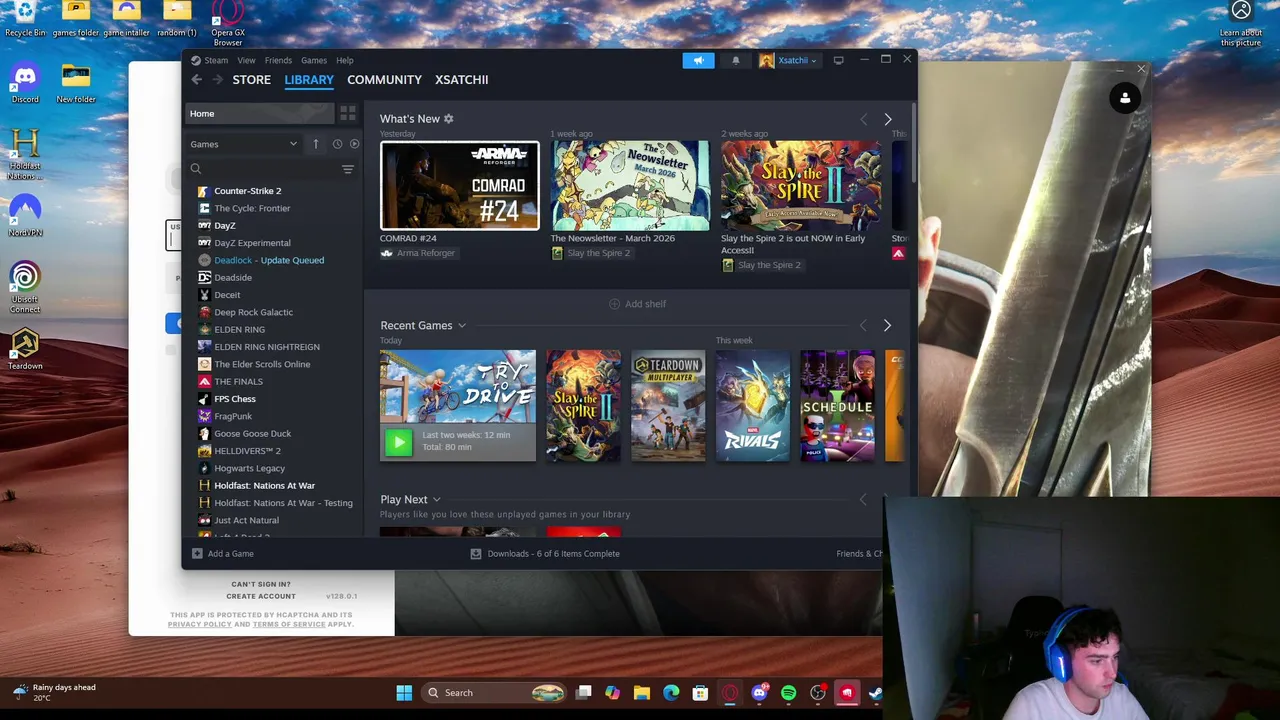The width and height of the screenshot is (1280, 720).
Task: Open Microsoft Edge from taskbar
Action: click(671, 693)
